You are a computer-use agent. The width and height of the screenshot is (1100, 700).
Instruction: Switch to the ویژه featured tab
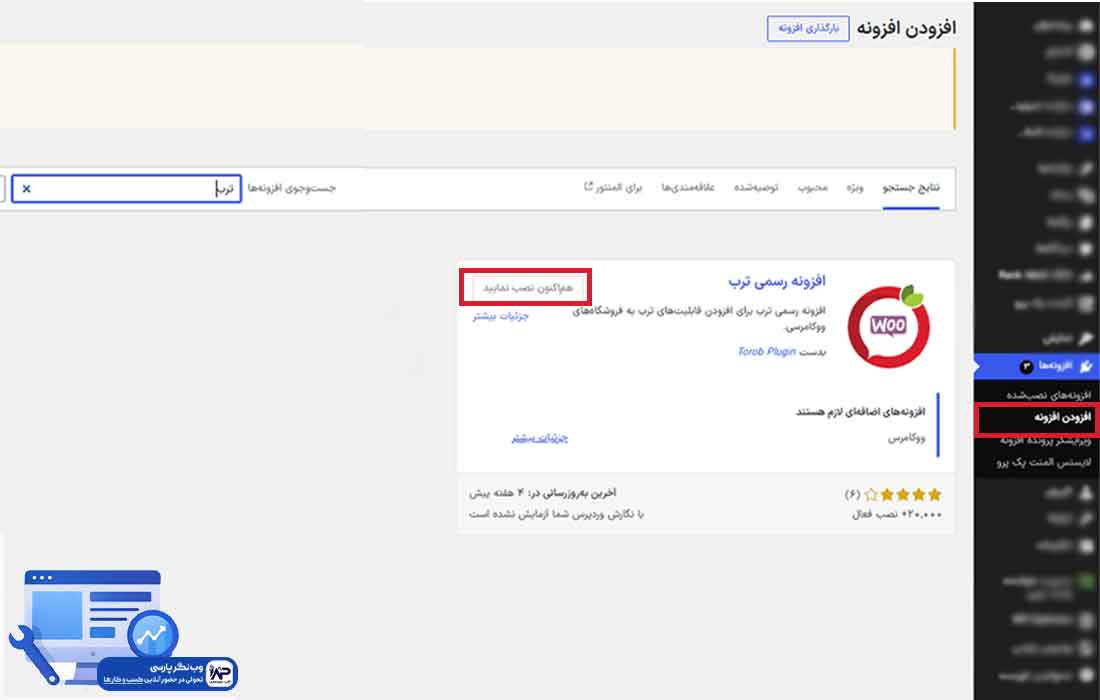(854, 188)
